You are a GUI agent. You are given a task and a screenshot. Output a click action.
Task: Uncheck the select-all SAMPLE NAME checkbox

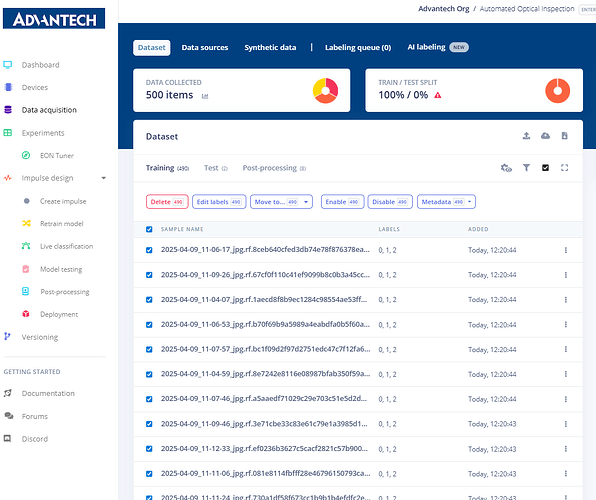click(149, 229)
